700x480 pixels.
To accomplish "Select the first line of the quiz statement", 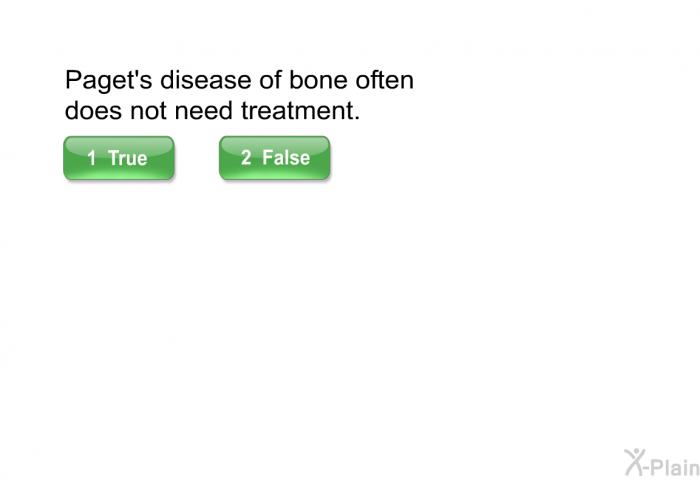I will point(239,81).
